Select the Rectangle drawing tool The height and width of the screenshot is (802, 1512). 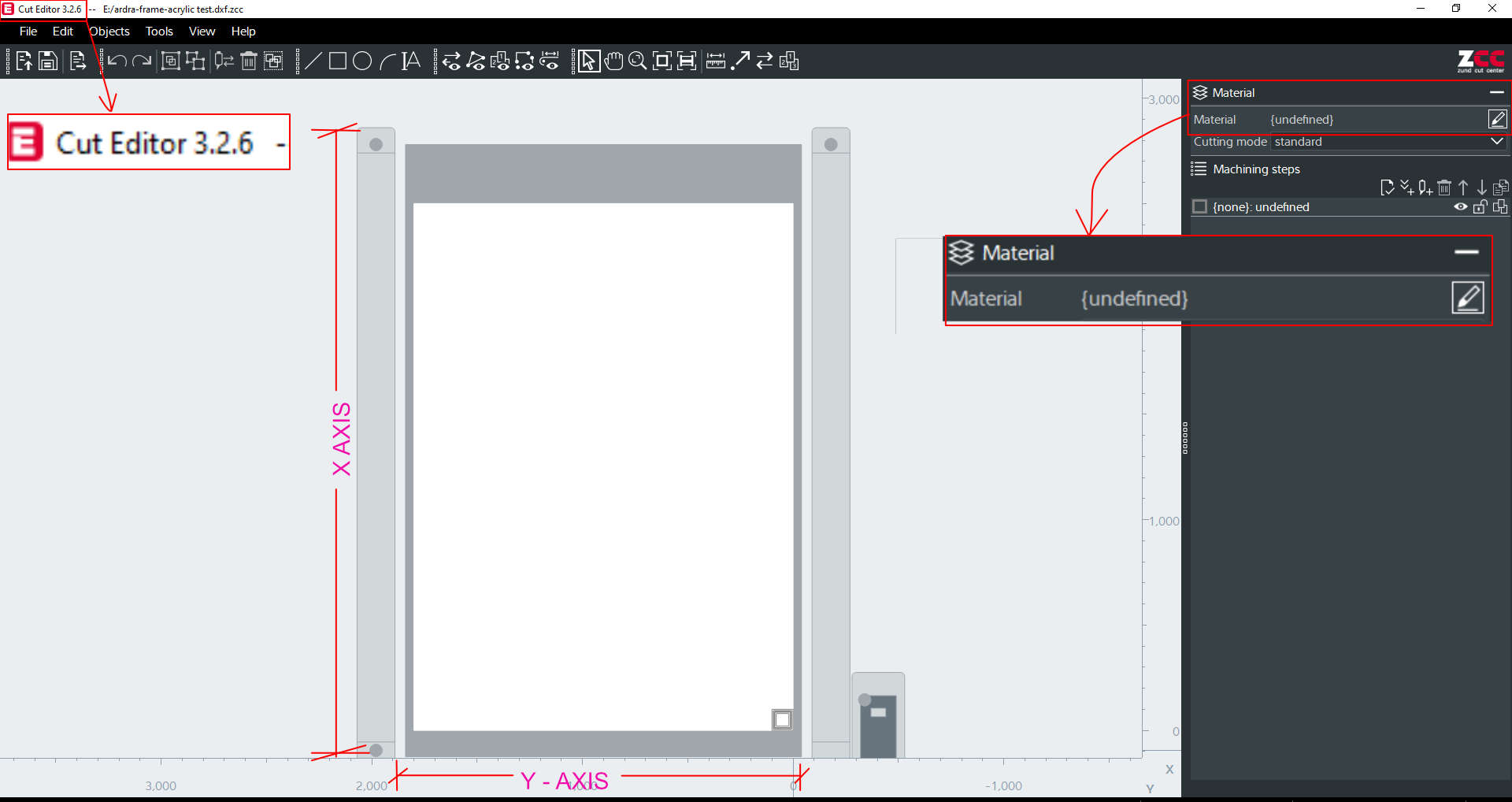tap(338, 61)
